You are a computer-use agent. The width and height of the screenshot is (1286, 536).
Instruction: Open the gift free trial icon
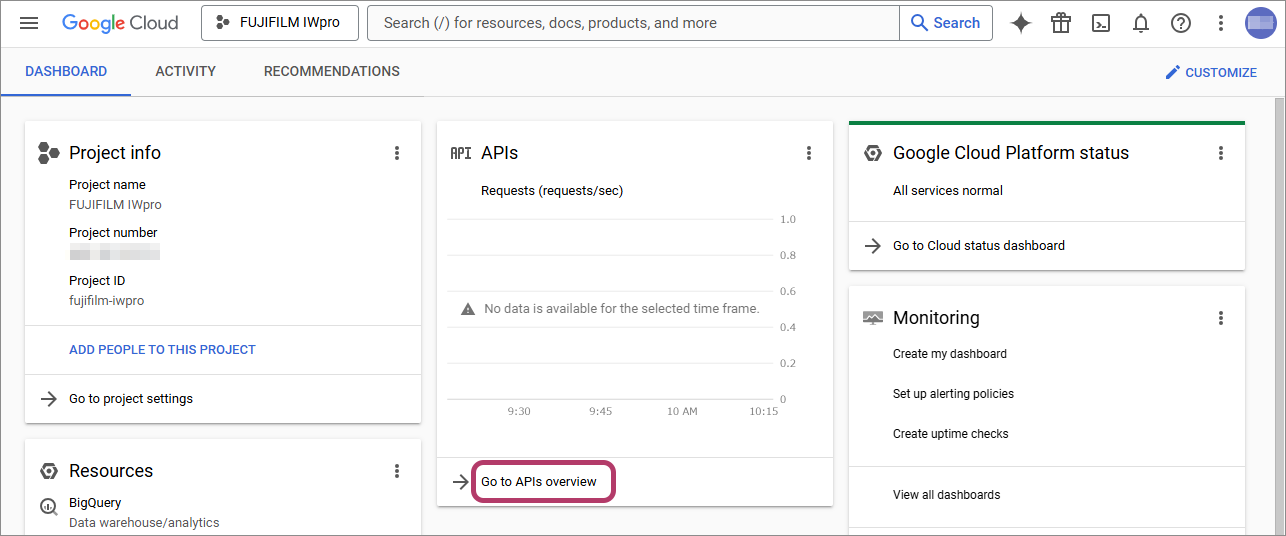click(x=1061, y=23)
